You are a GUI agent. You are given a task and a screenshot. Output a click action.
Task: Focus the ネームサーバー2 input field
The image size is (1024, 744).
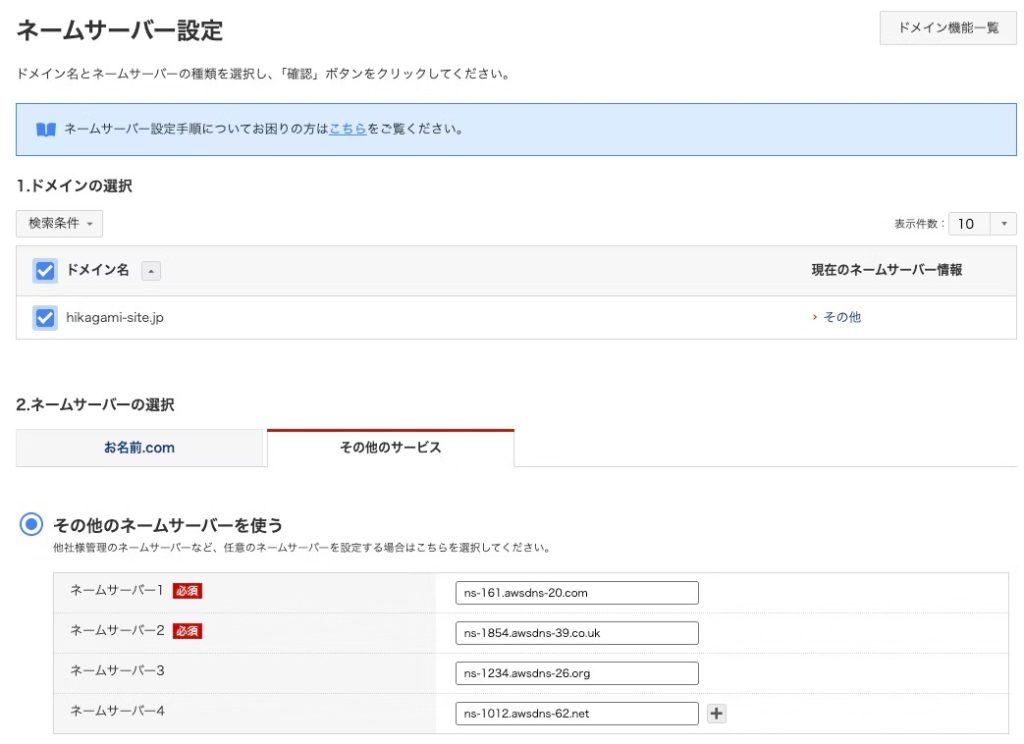point(576,633)
